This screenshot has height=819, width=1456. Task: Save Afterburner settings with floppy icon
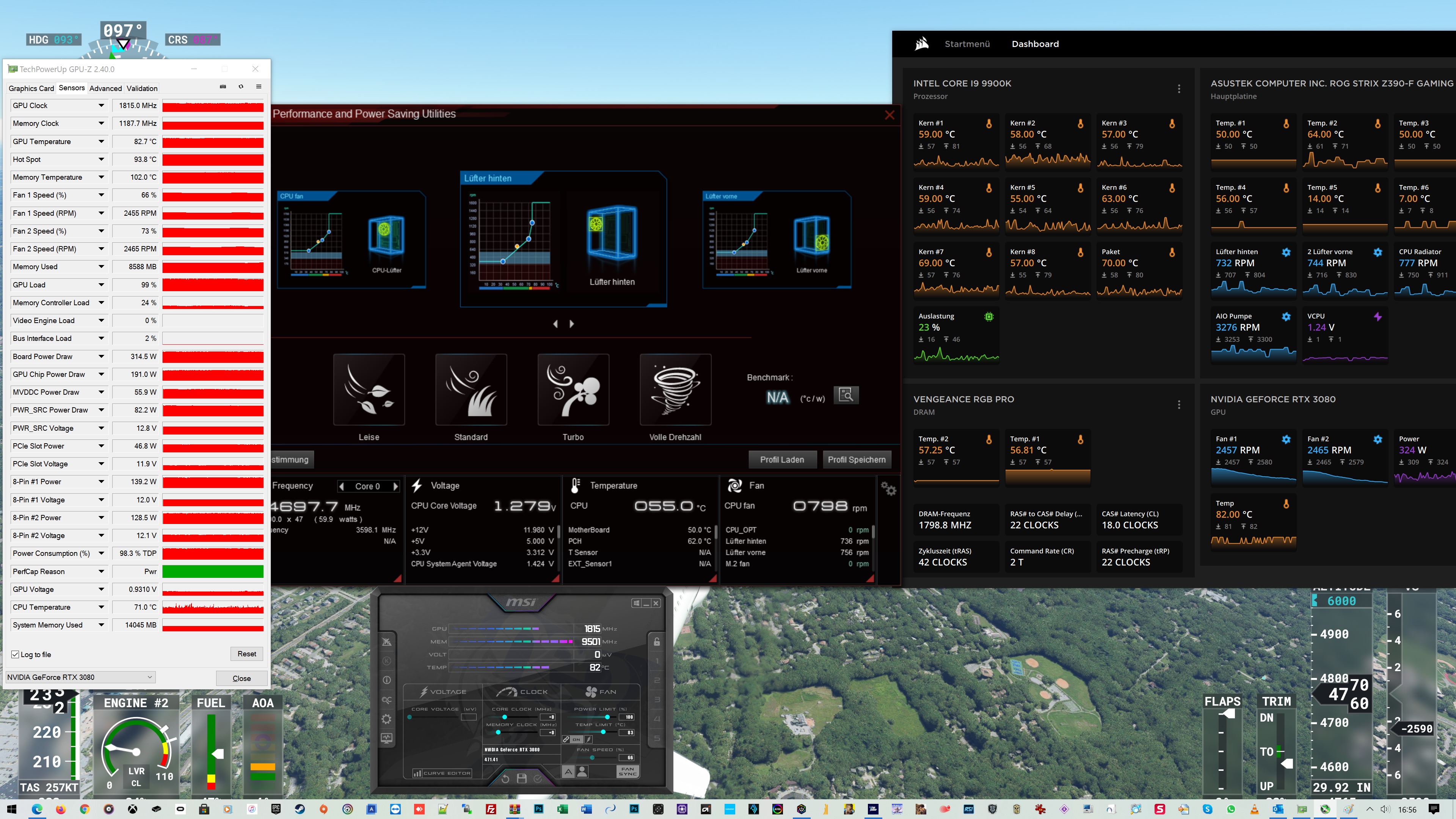point(521,778)
